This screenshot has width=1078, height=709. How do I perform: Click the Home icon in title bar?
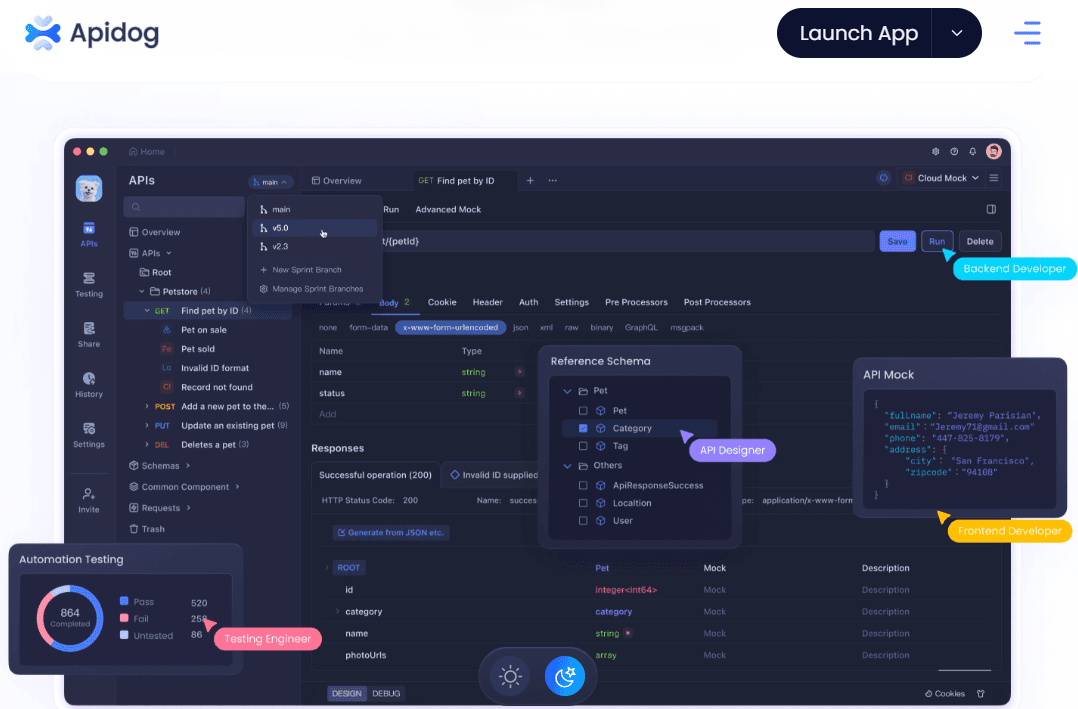point(133,151)
